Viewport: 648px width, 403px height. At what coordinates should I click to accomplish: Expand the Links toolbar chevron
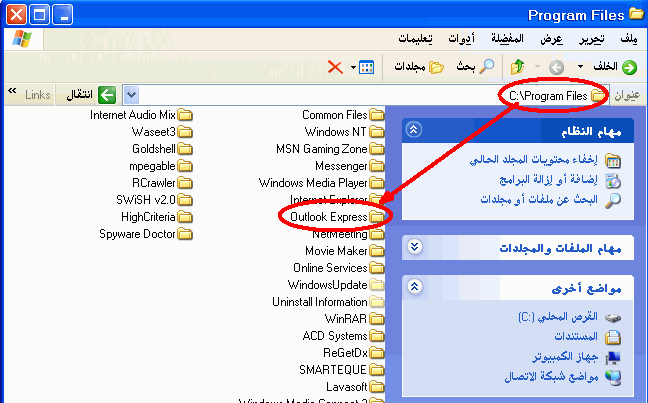point(12,91)
